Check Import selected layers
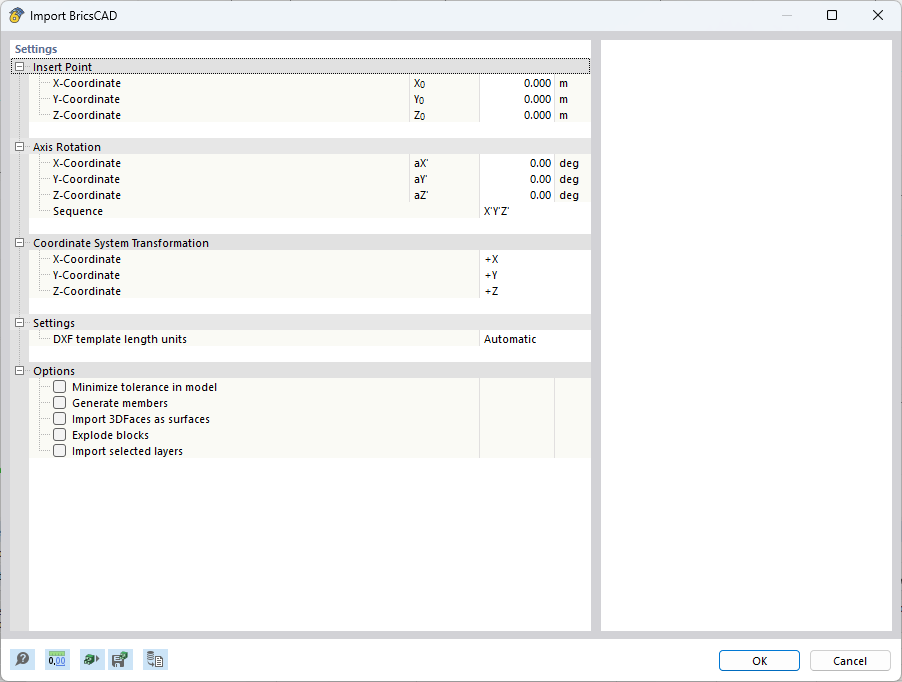The image size is (902, 682). [59, 451]
